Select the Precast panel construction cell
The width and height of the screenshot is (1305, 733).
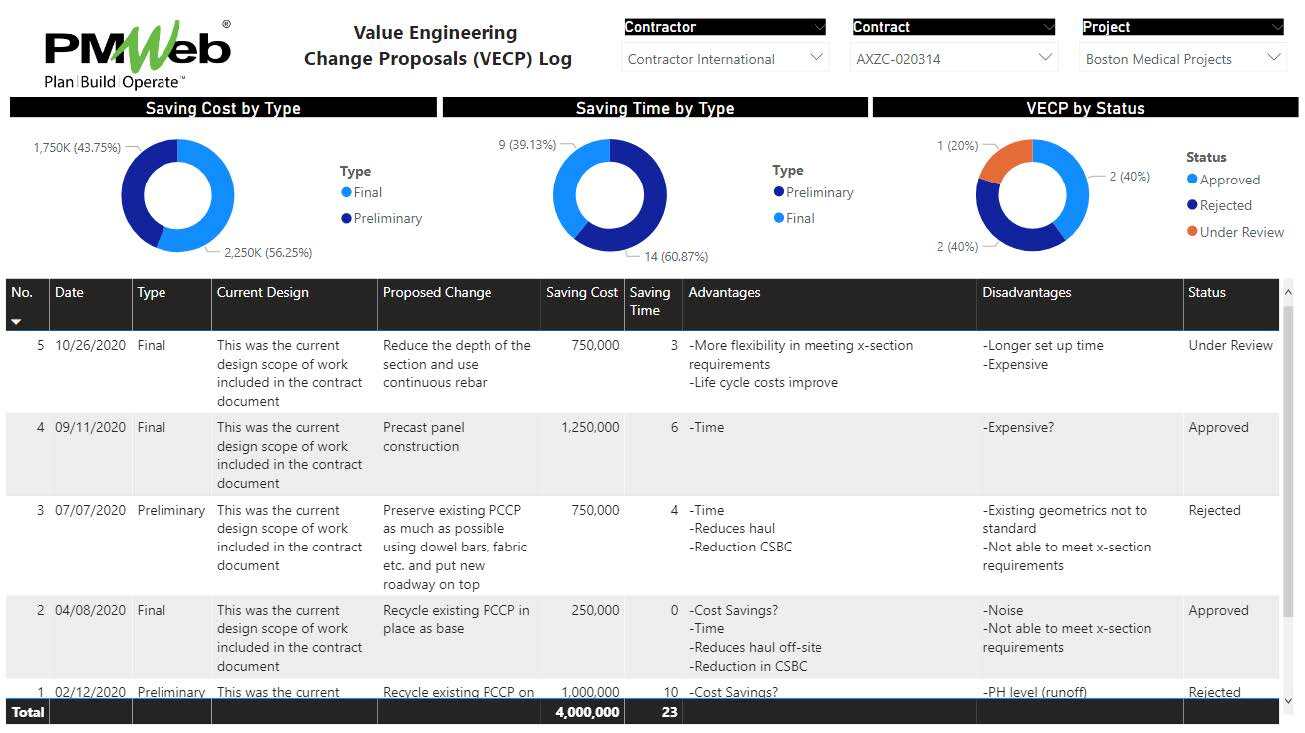[424, 437]
